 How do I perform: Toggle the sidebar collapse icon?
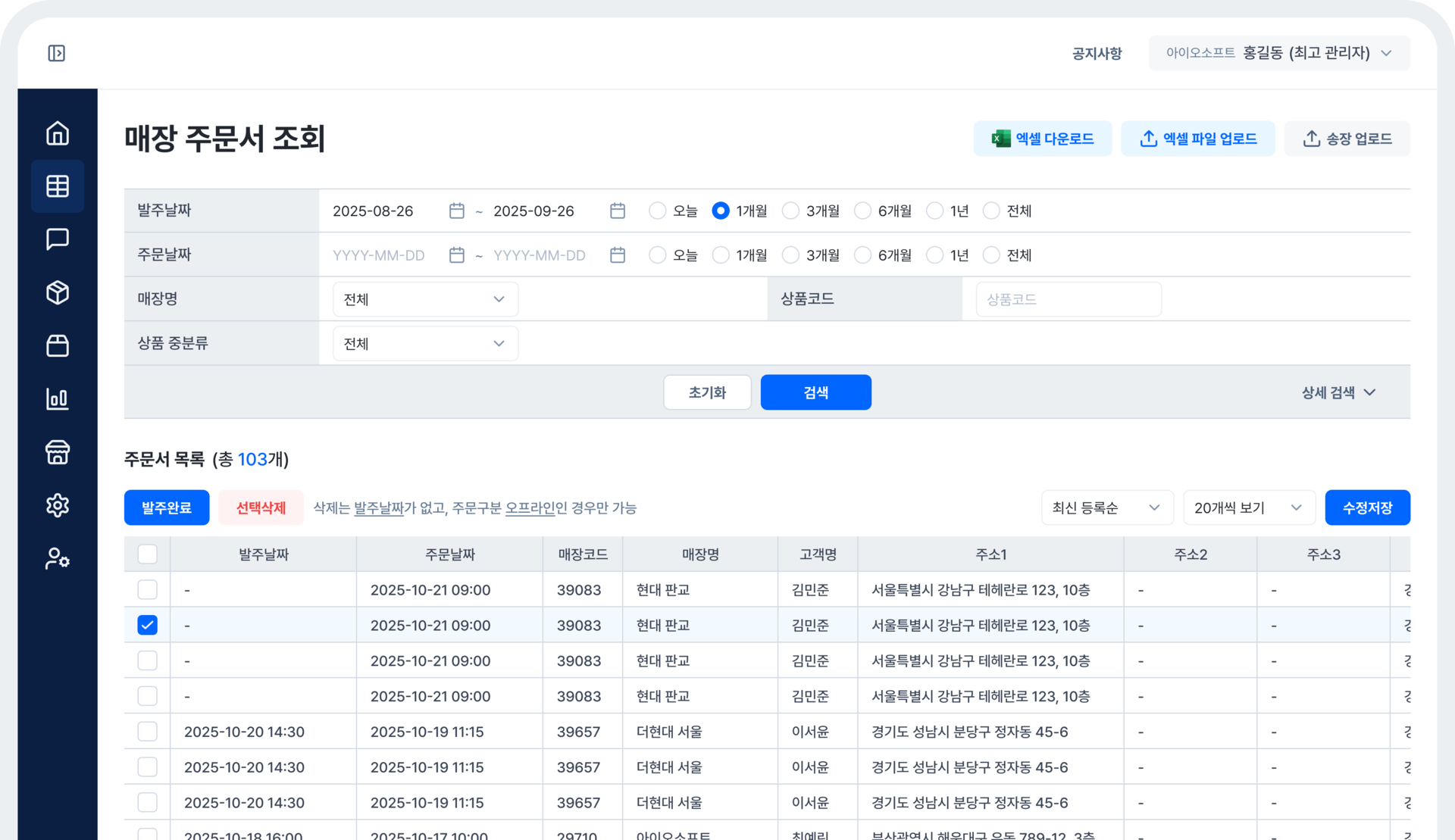coord(57,53)
